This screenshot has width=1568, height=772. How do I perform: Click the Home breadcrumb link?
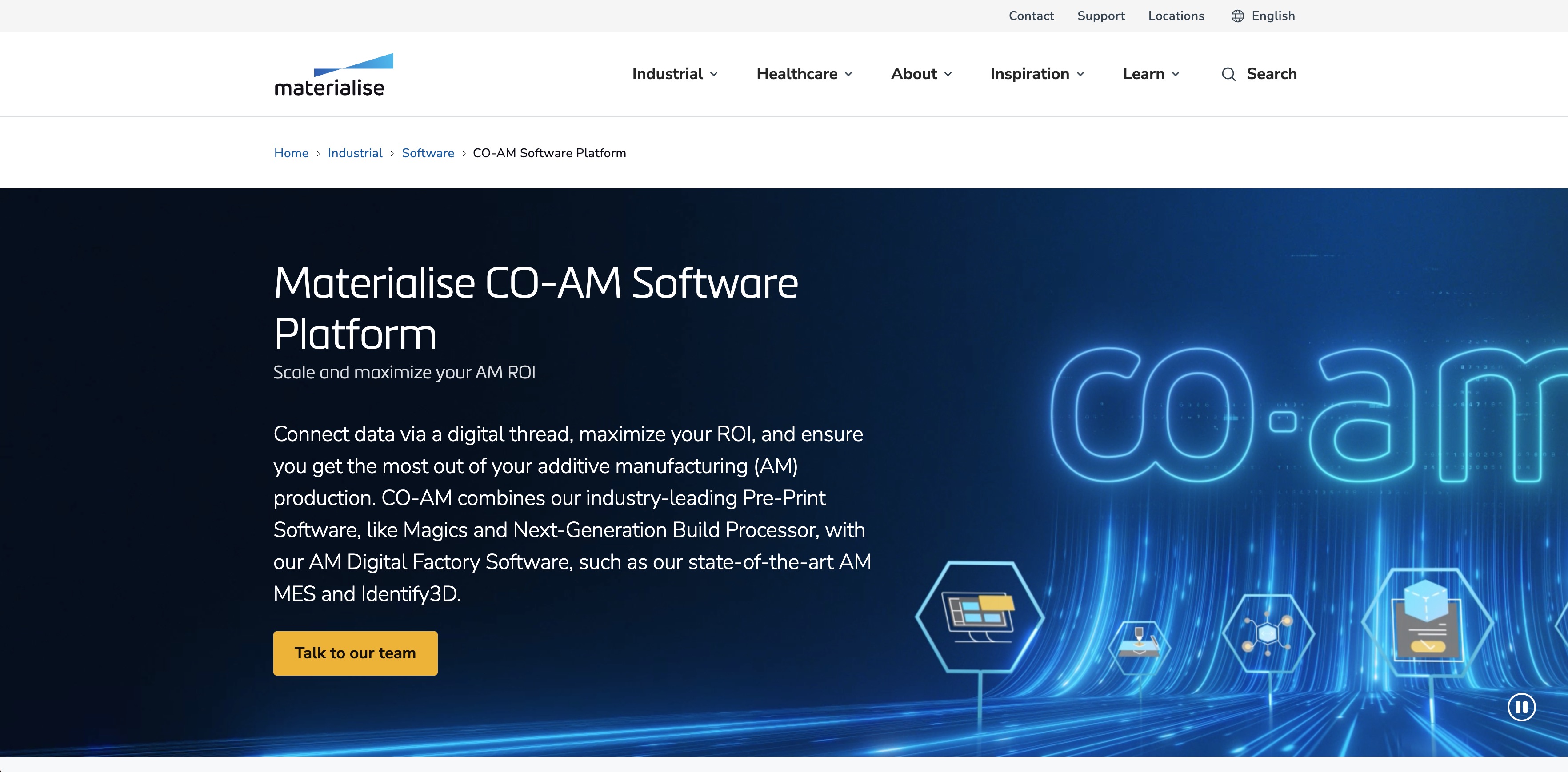point(291,153)
